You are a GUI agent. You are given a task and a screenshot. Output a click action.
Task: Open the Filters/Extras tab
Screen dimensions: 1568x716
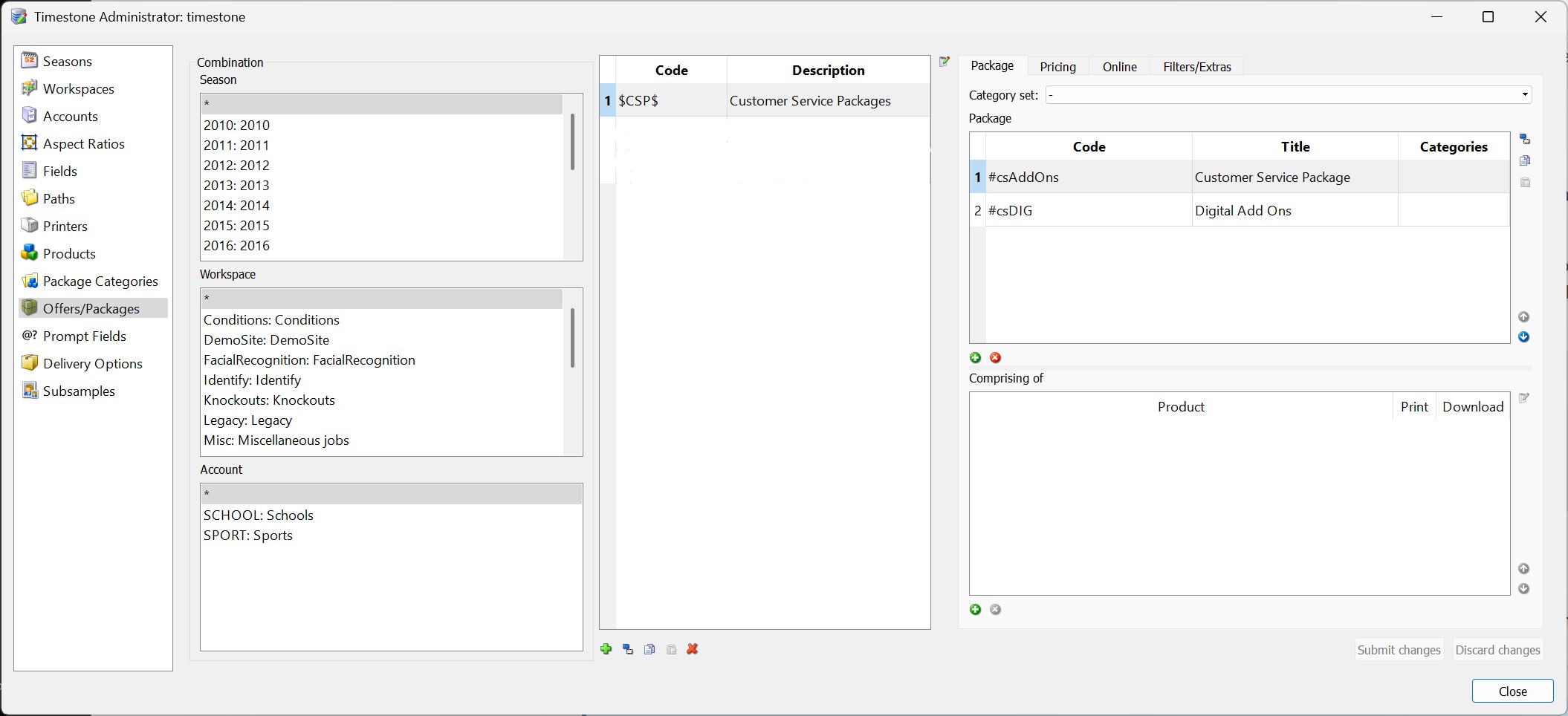(x=1196, y=67)
